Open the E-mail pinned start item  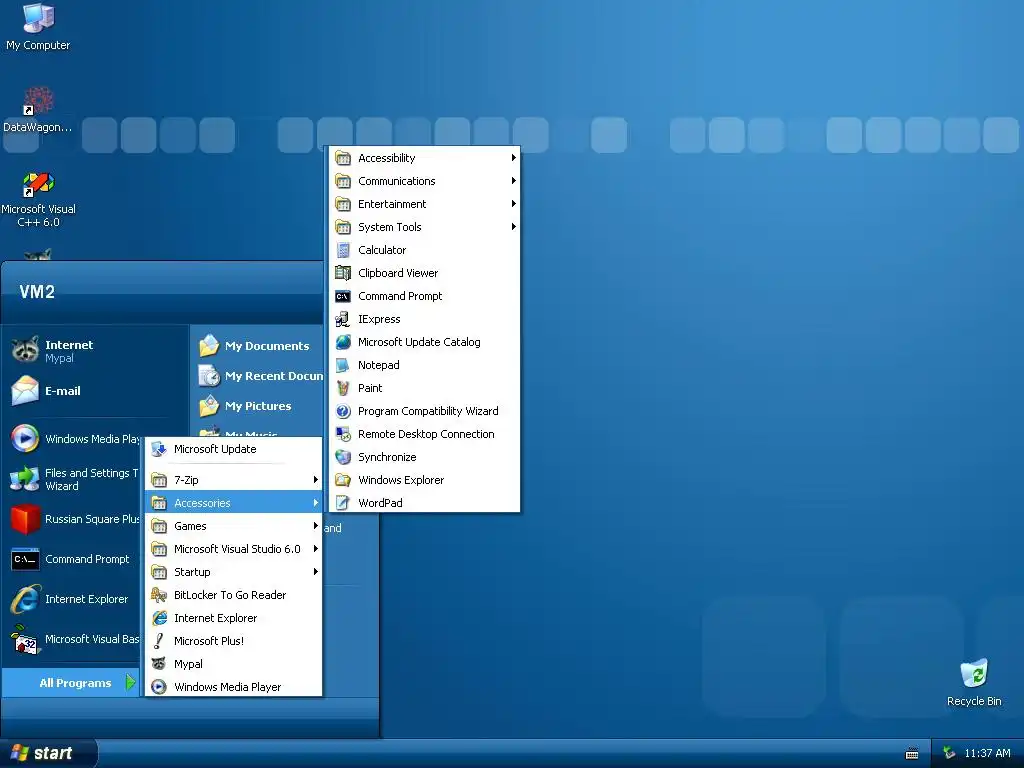(96, 391)
